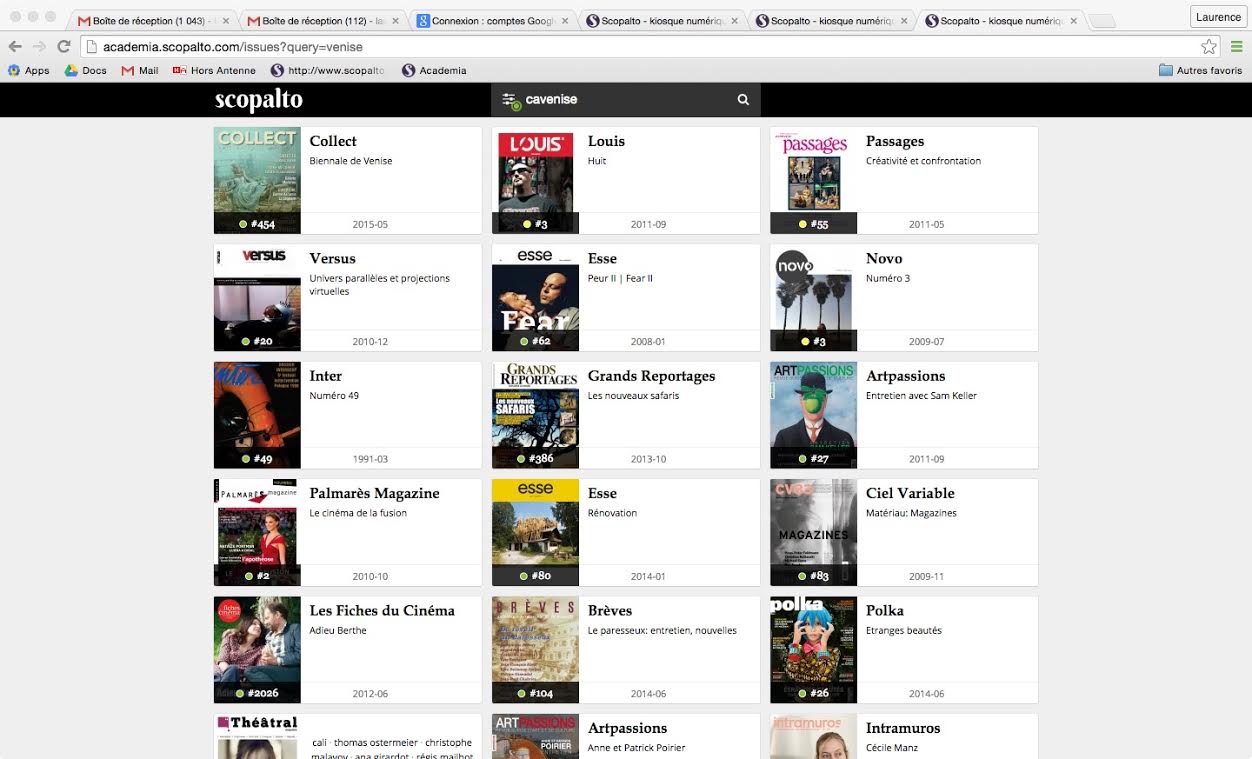This screenshot has width=1252, height=759.
Task: Open the http://www.scopalto bookmark
Action: click(328, 70)
